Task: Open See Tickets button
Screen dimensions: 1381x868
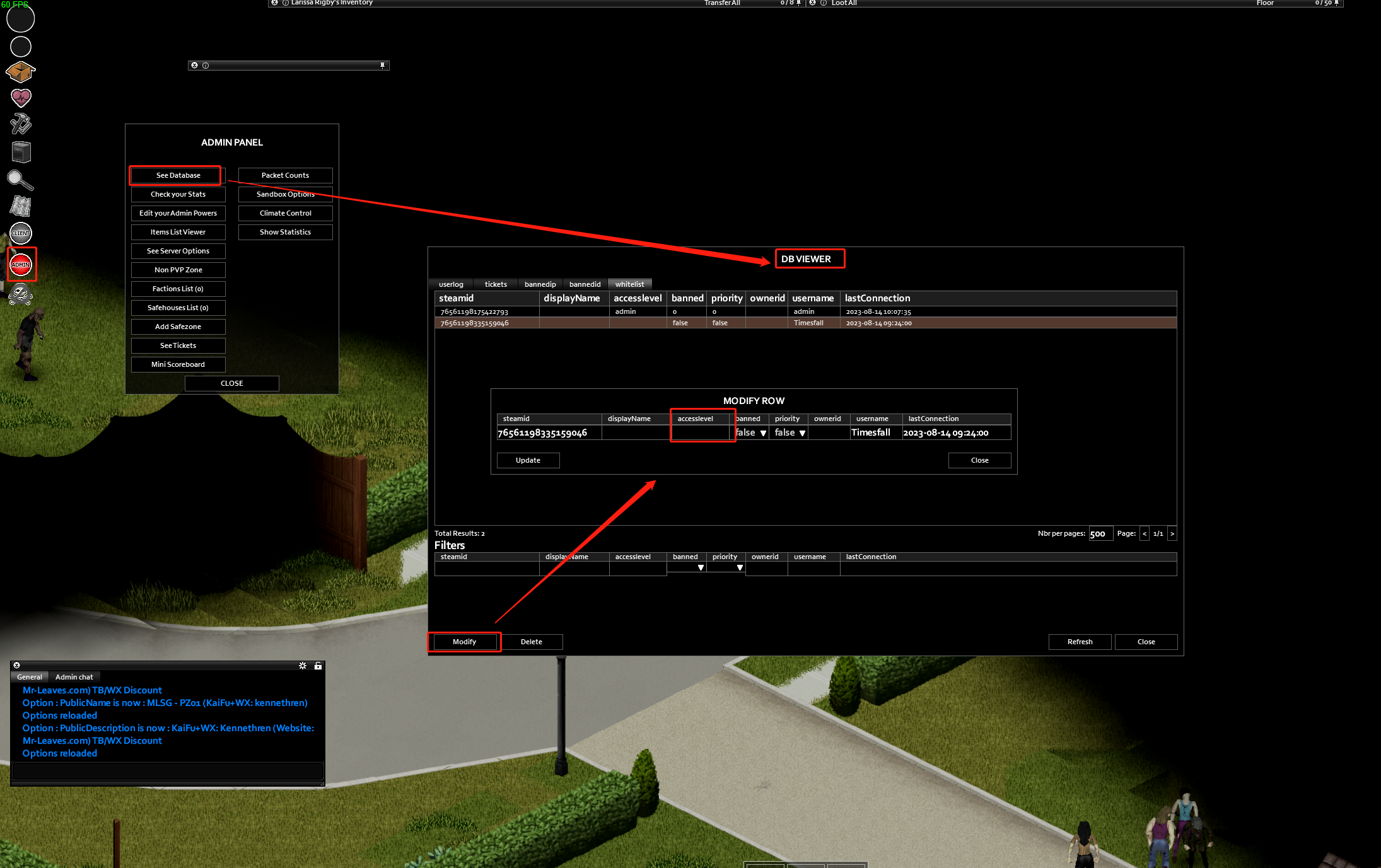Action: (178, 345)
